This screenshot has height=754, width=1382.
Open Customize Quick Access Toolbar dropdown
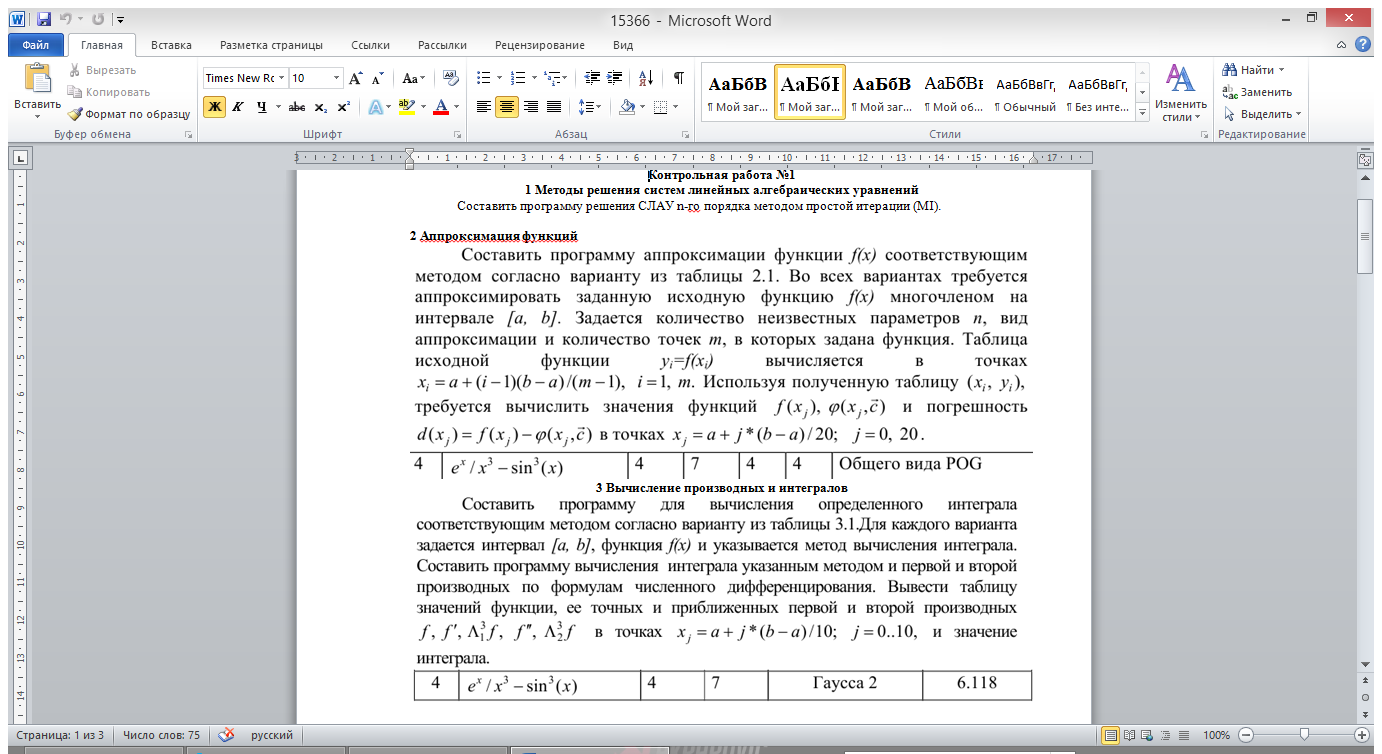point(121,19)
